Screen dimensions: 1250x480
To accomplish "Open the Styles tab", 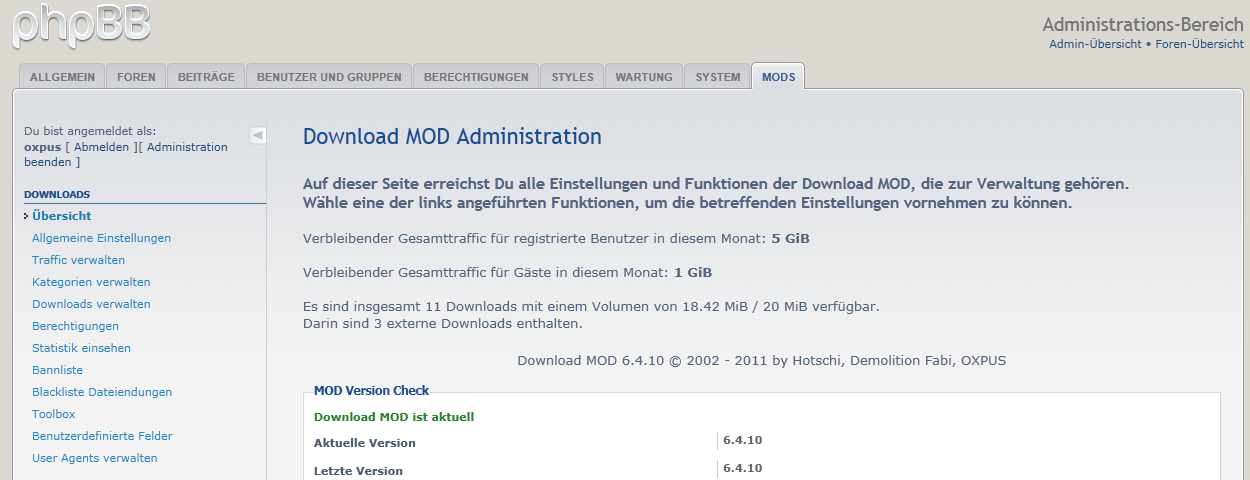I will (572, 77).
